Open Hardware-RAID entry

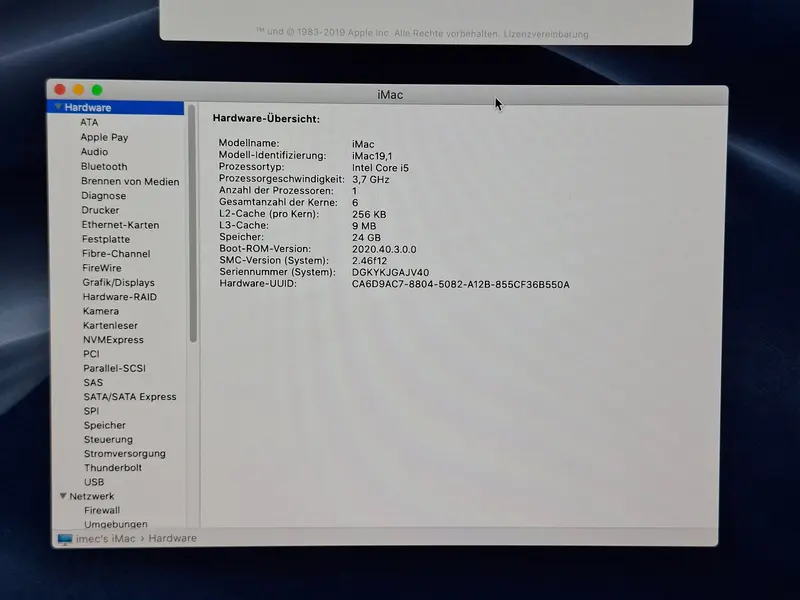[120, 297]
